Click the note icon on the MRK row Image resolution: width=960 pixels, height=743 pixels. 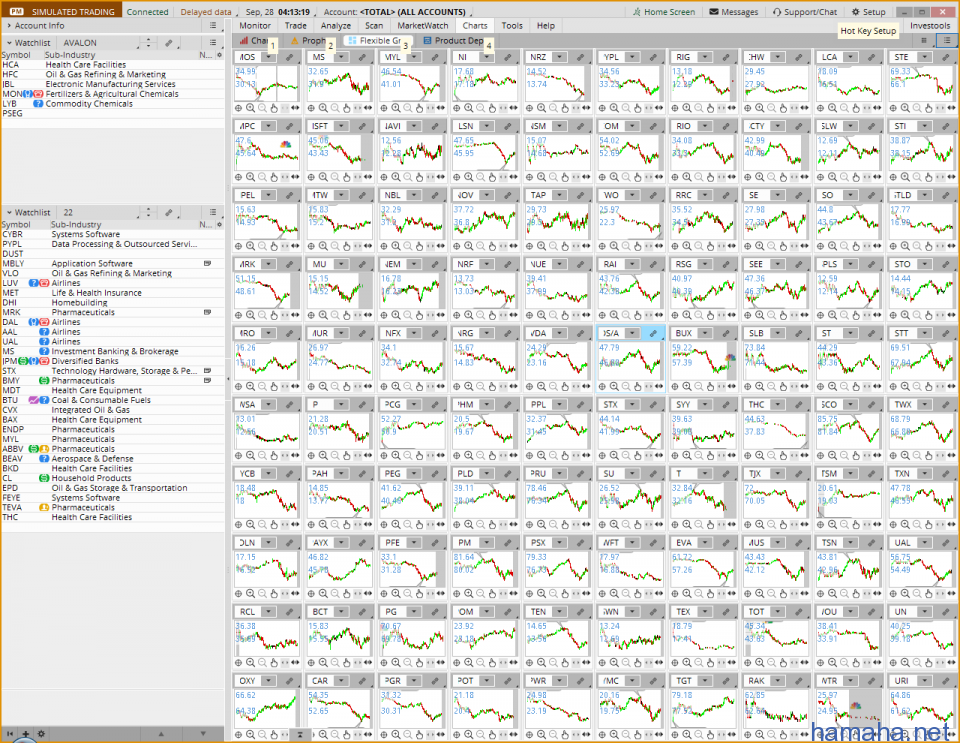[x=208, y=312]
